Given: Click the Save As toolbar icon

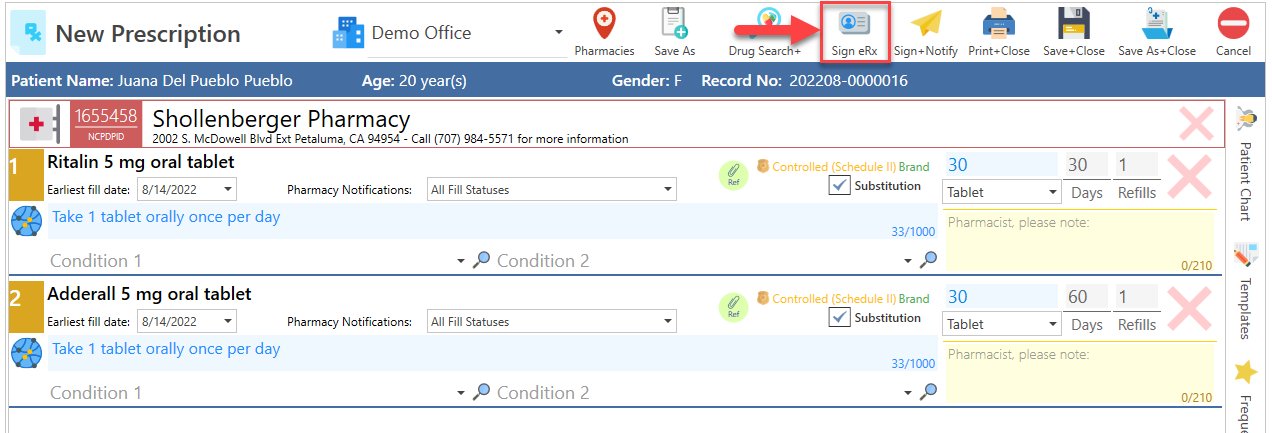Looking at the screenshot, I should (x=674, y=32).
